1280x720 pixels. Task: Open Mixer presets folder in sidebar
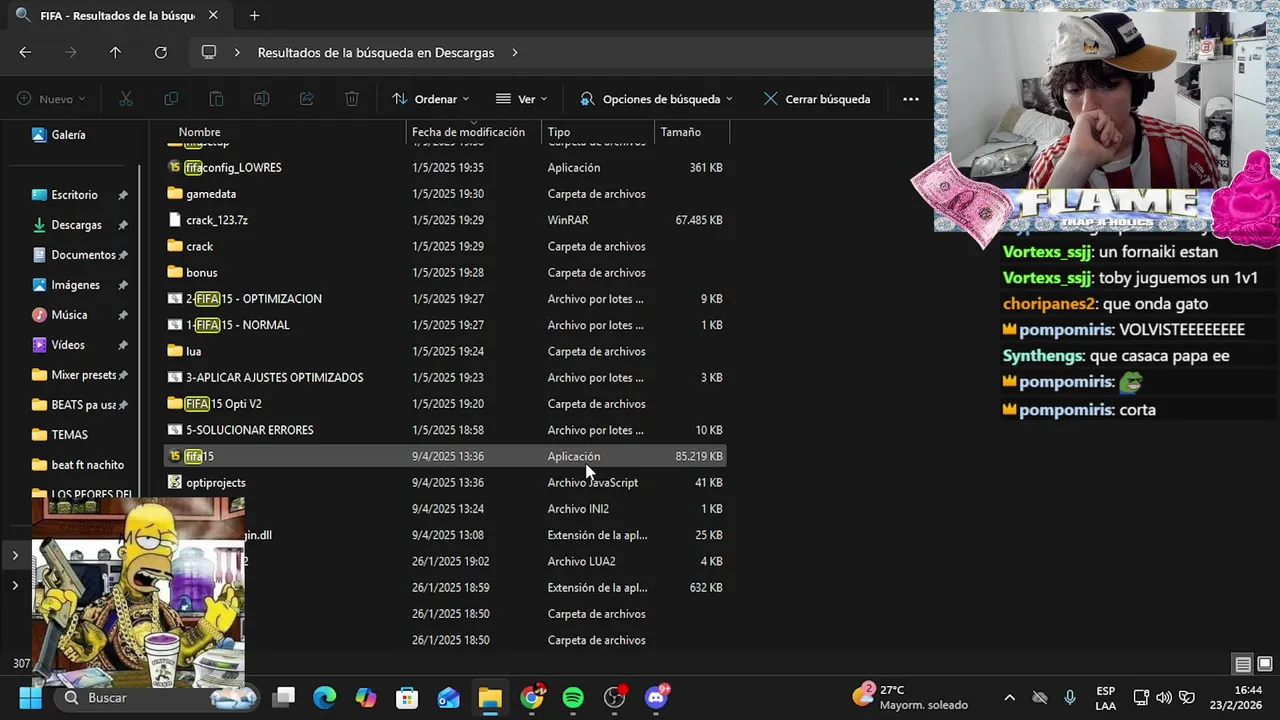tap(84, 375)
